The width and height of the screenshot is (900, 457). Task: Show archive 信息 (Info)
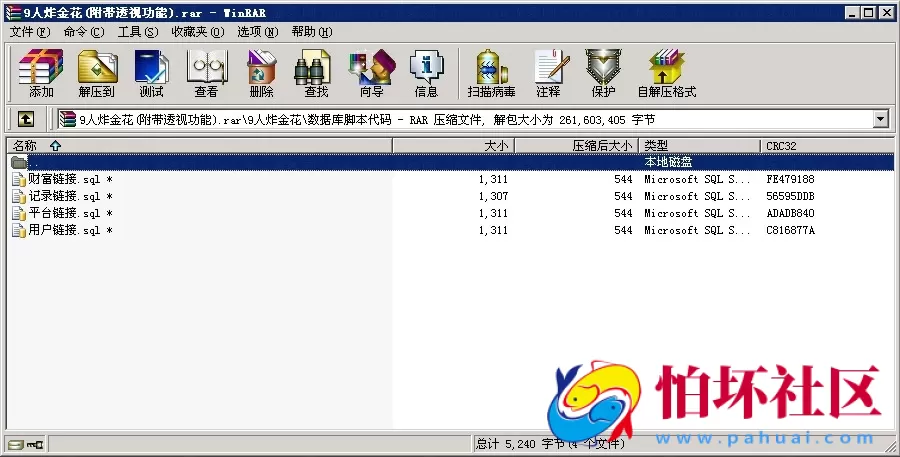tap(426, 73)
